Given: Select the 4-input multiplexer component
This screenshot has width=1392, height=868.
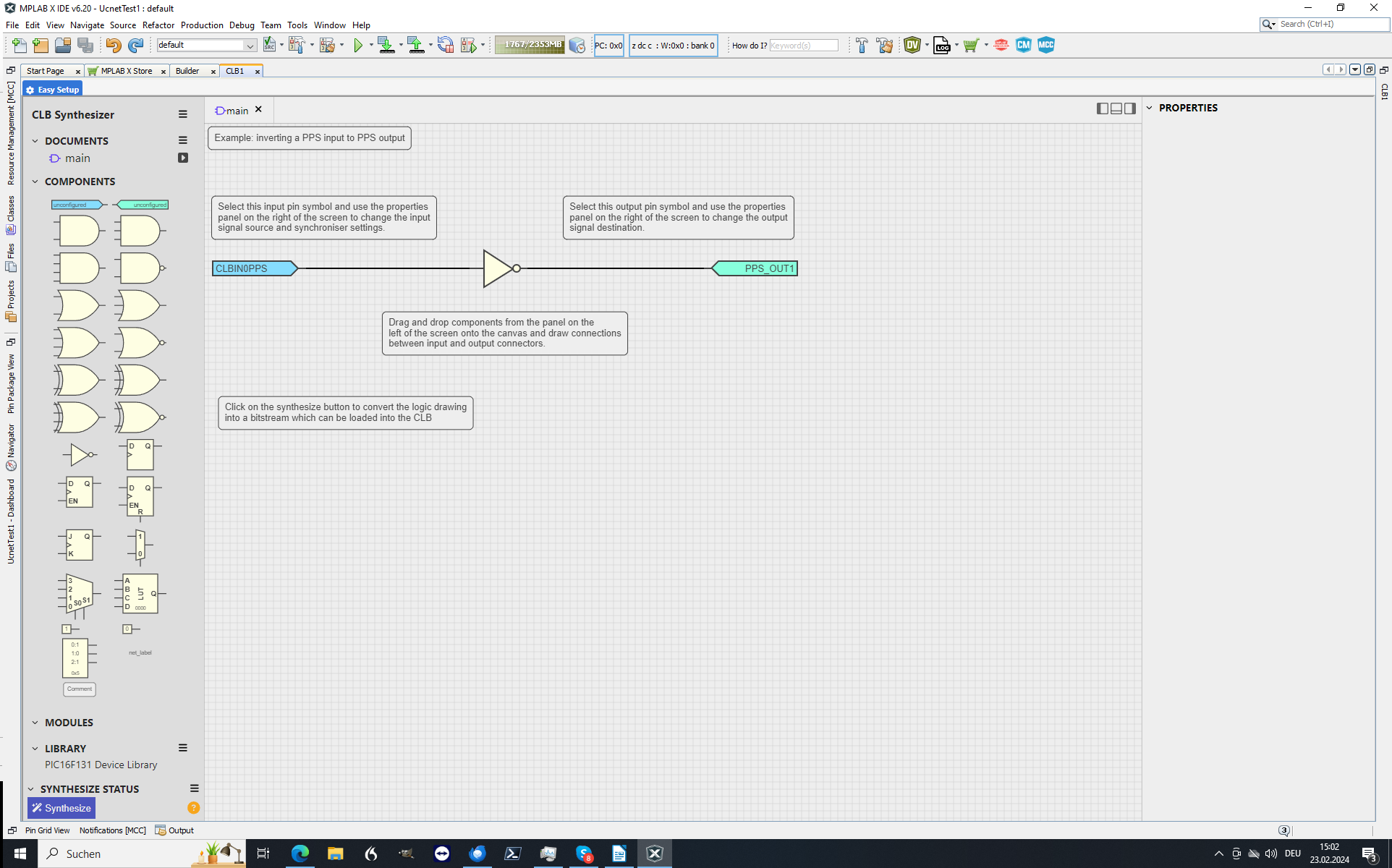Looking at the screenshot, I should pos(79,597).
